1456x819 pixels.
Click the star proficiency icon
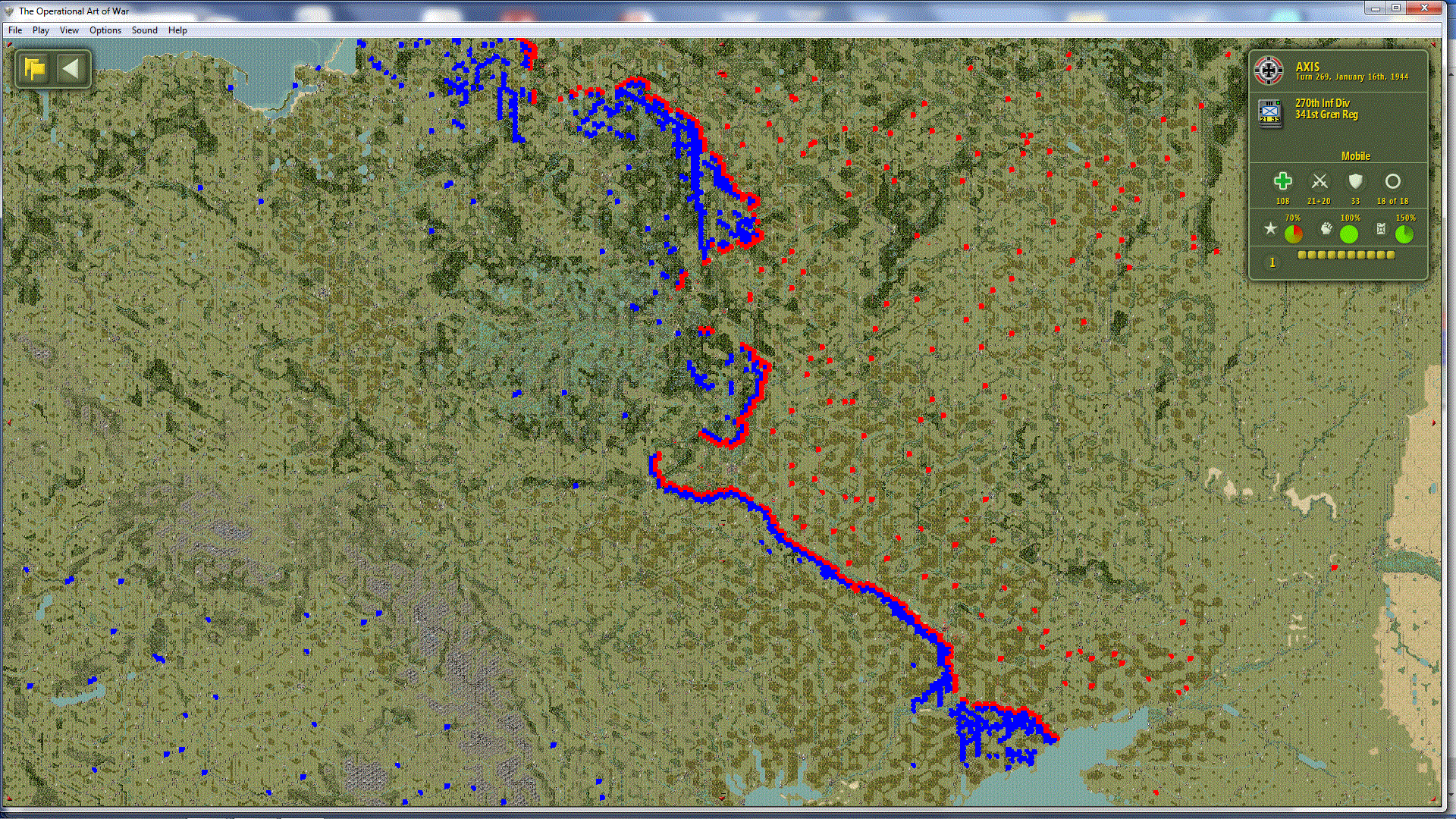click(x=1270, y=228)
